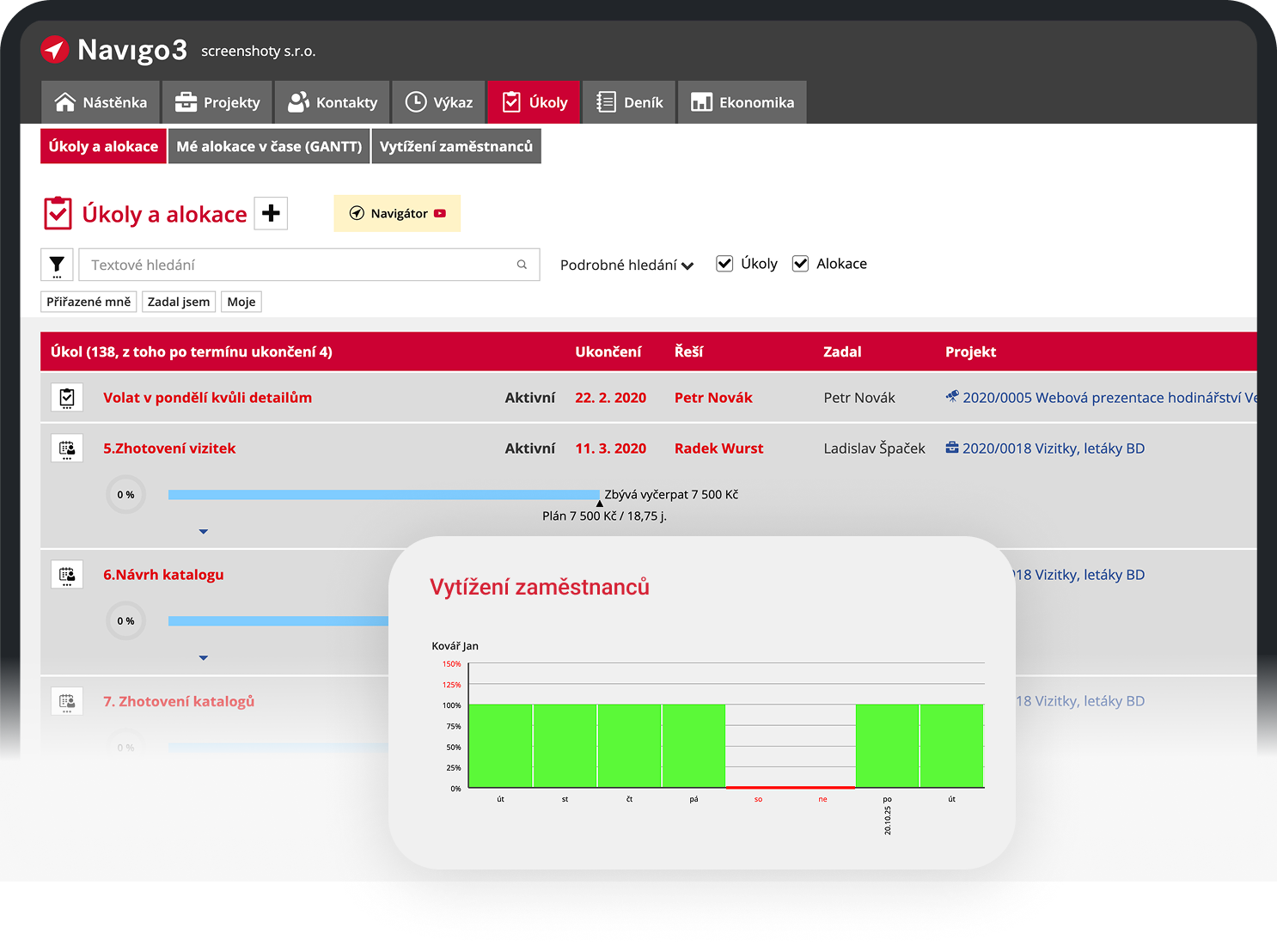1277x952 pixels.
Task: Open the Navigátor button
Action: point(397,213)
